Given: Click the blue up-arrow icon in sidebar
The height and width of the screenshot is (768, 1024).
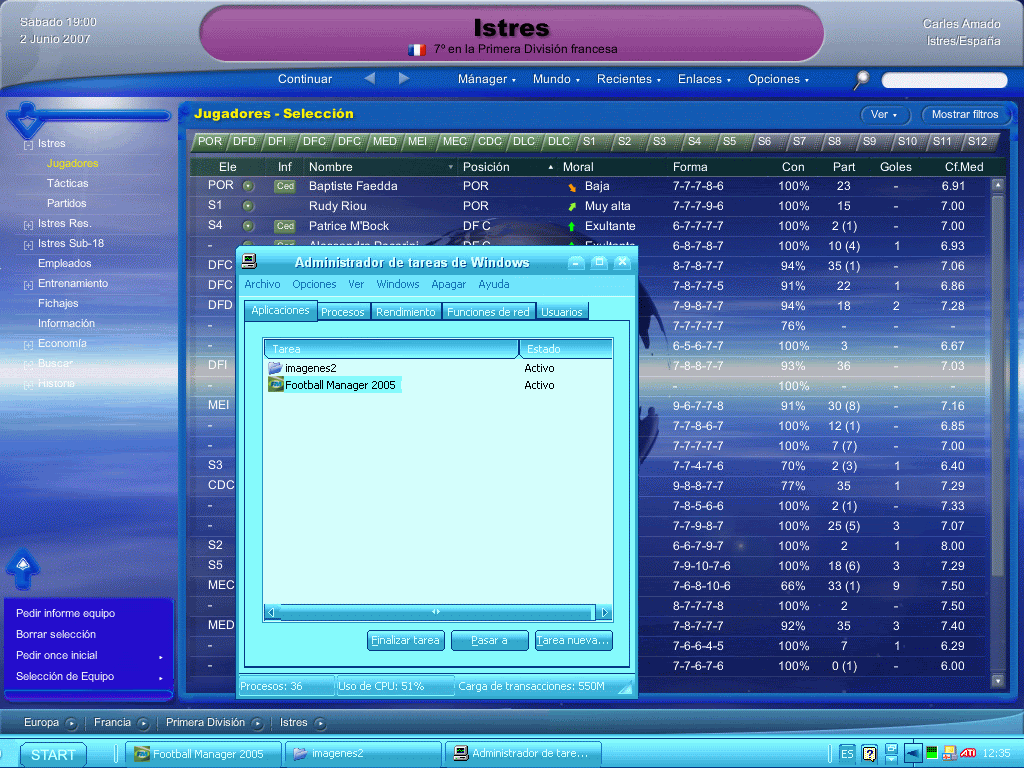Looking at the screenshot, I should [x=23, y=568].
